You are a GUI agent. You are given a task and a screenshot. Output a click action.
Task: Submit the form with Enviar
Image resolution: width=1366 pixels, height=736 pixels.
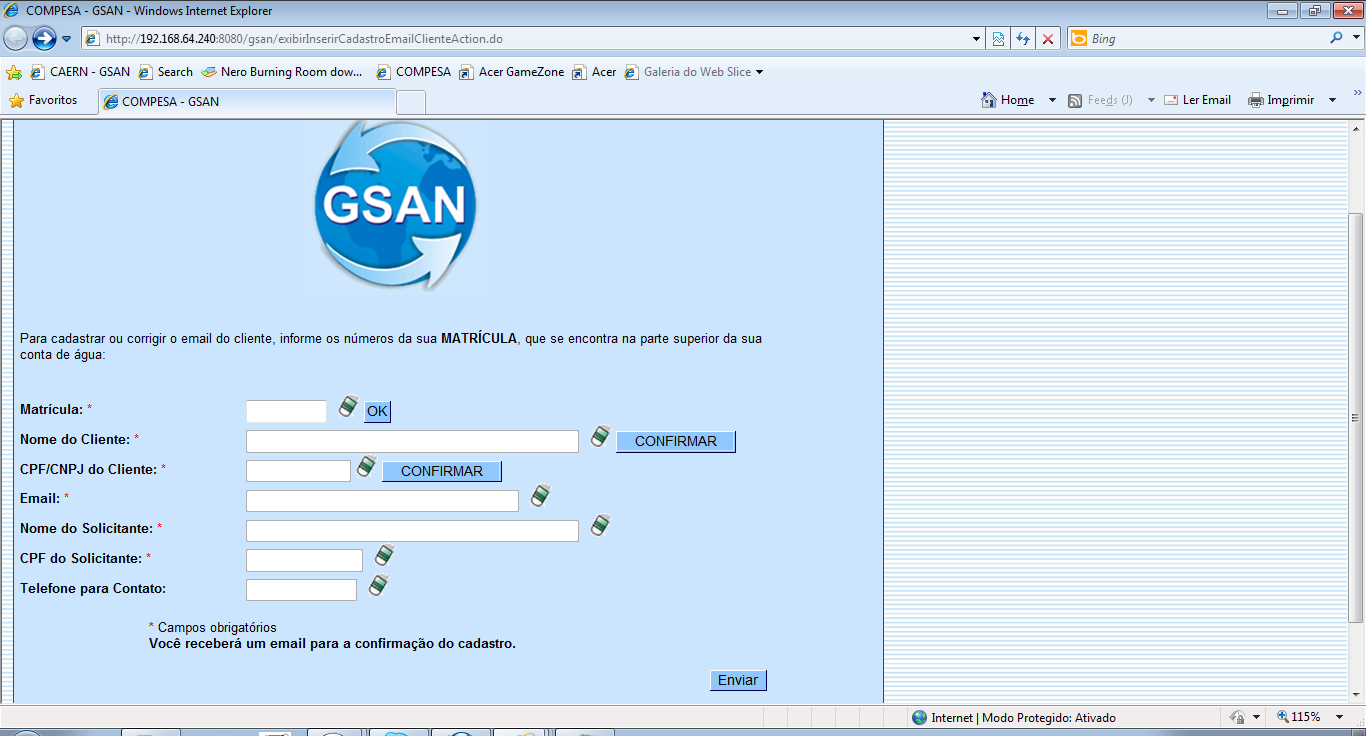click(x=738, y=680)
